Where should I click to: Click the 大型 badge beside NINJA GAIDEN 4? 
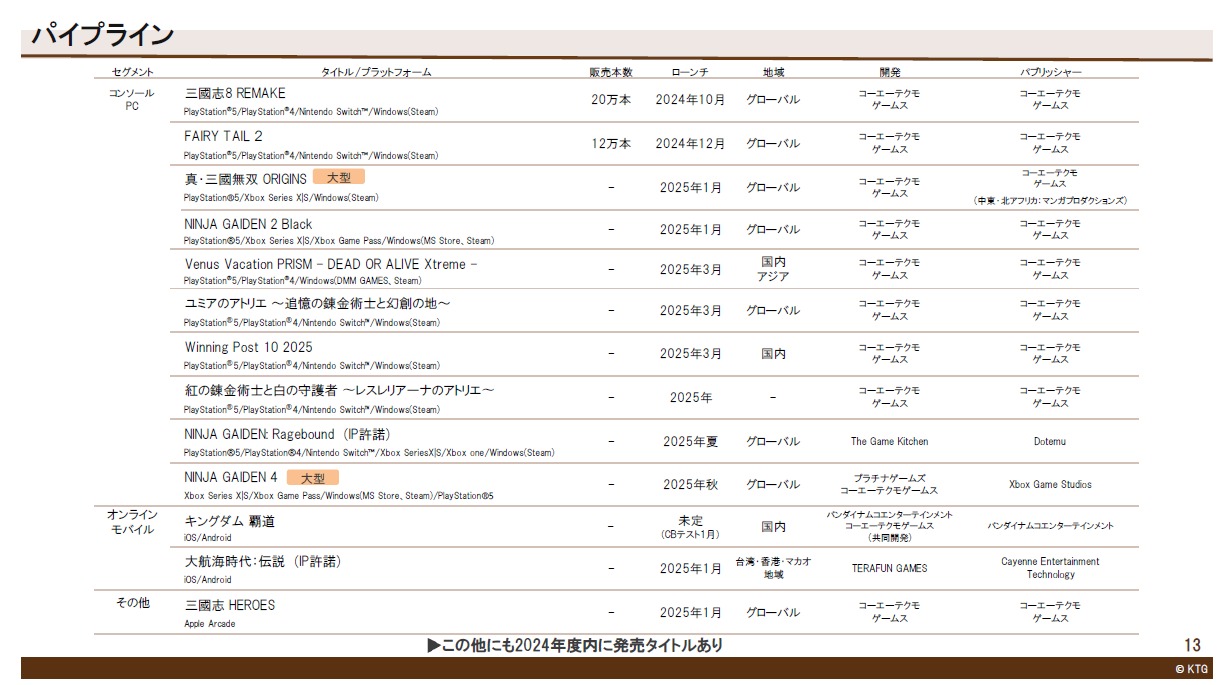(x=313, y=478)
